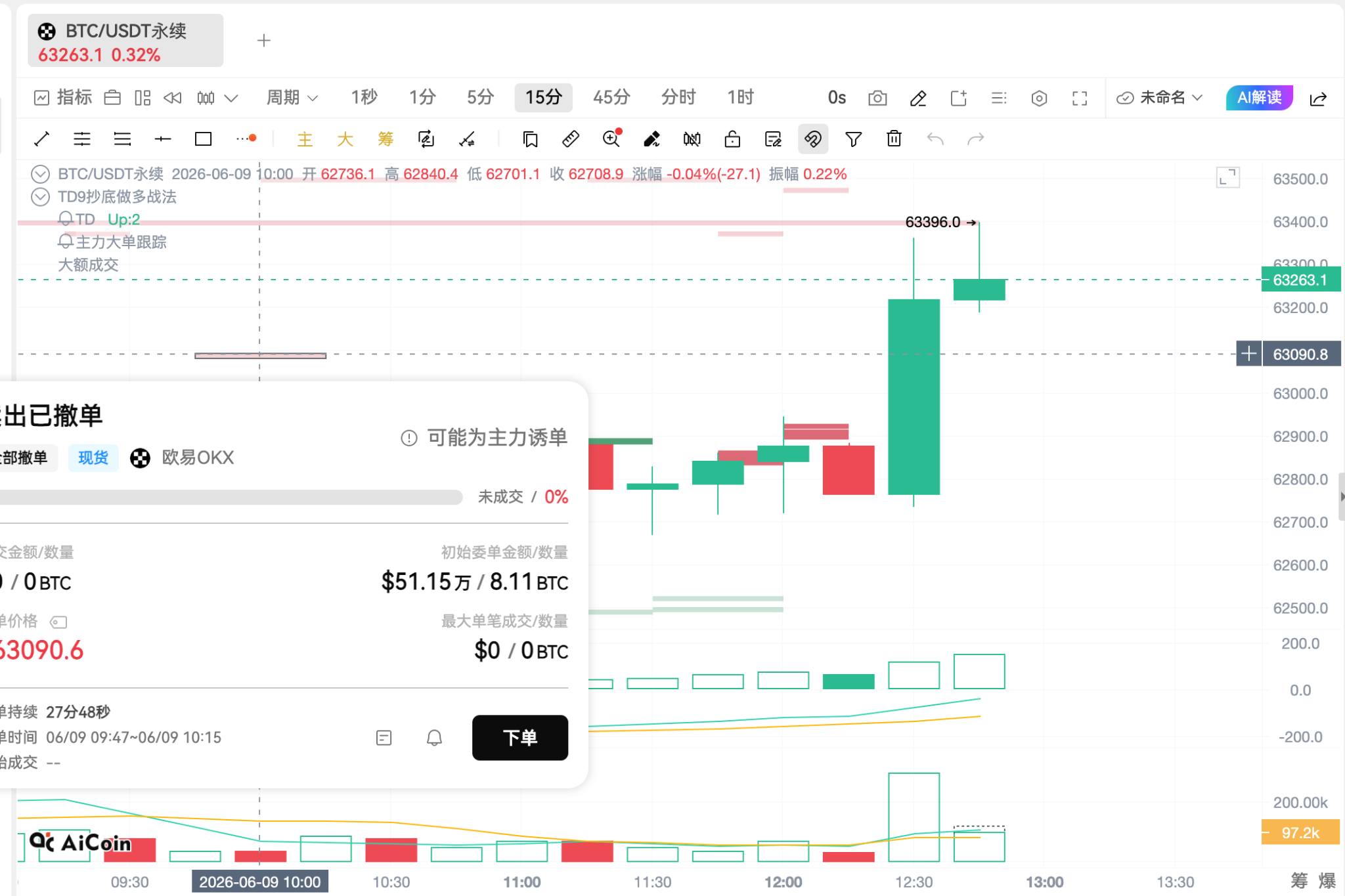
Task: Click the undo arrow
Action: point(935,139)
